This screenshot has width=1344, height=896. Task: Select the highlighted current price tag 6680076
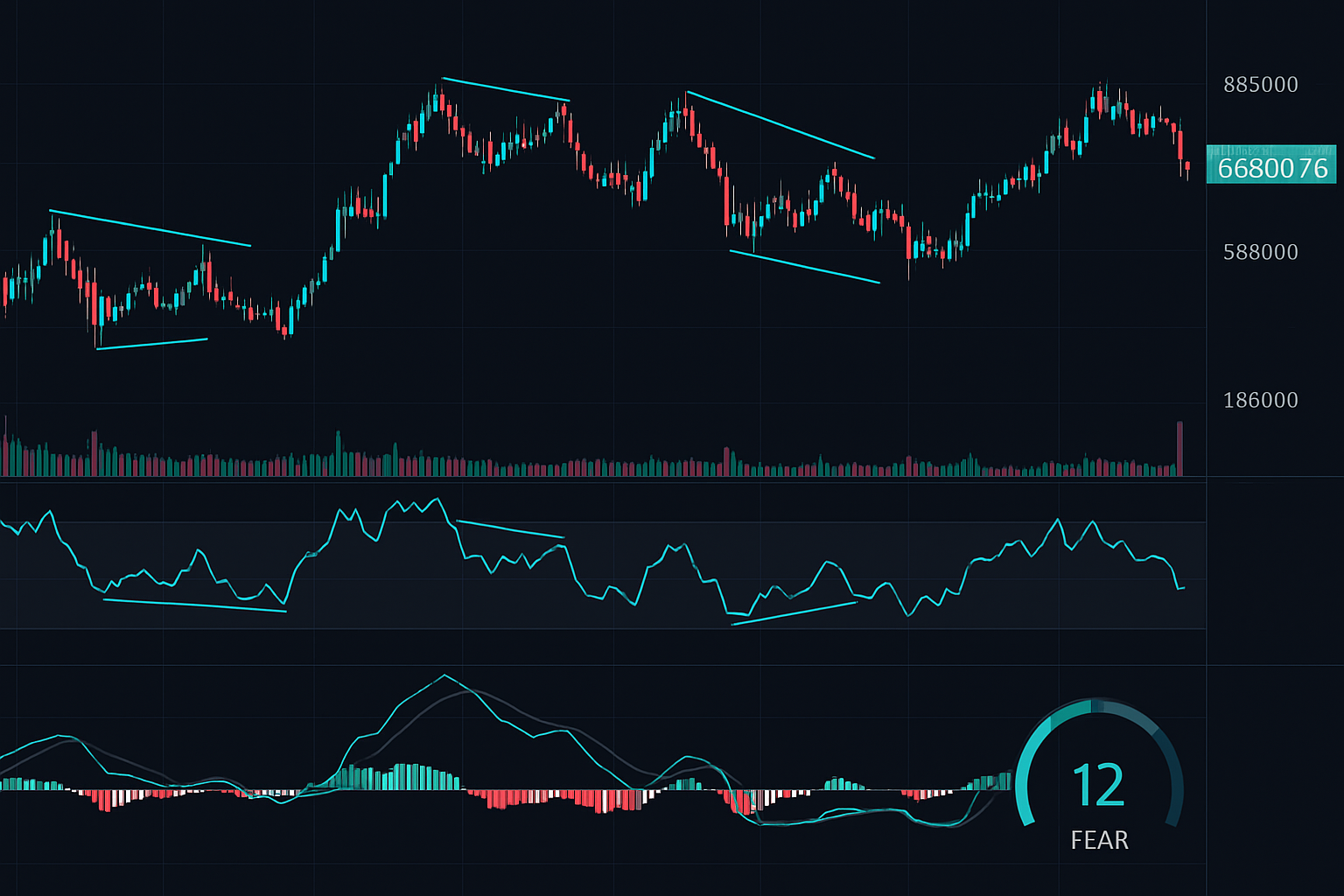pos(1271,166)
